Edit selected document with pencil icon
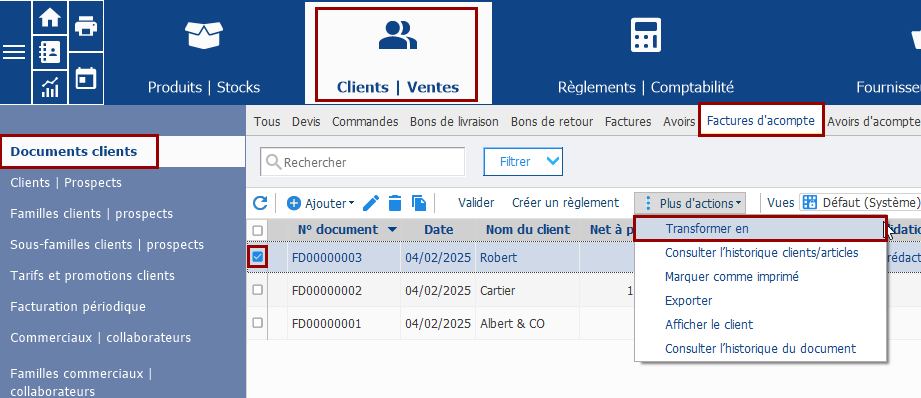Screen dimensions: 921x398 point(371,203)
